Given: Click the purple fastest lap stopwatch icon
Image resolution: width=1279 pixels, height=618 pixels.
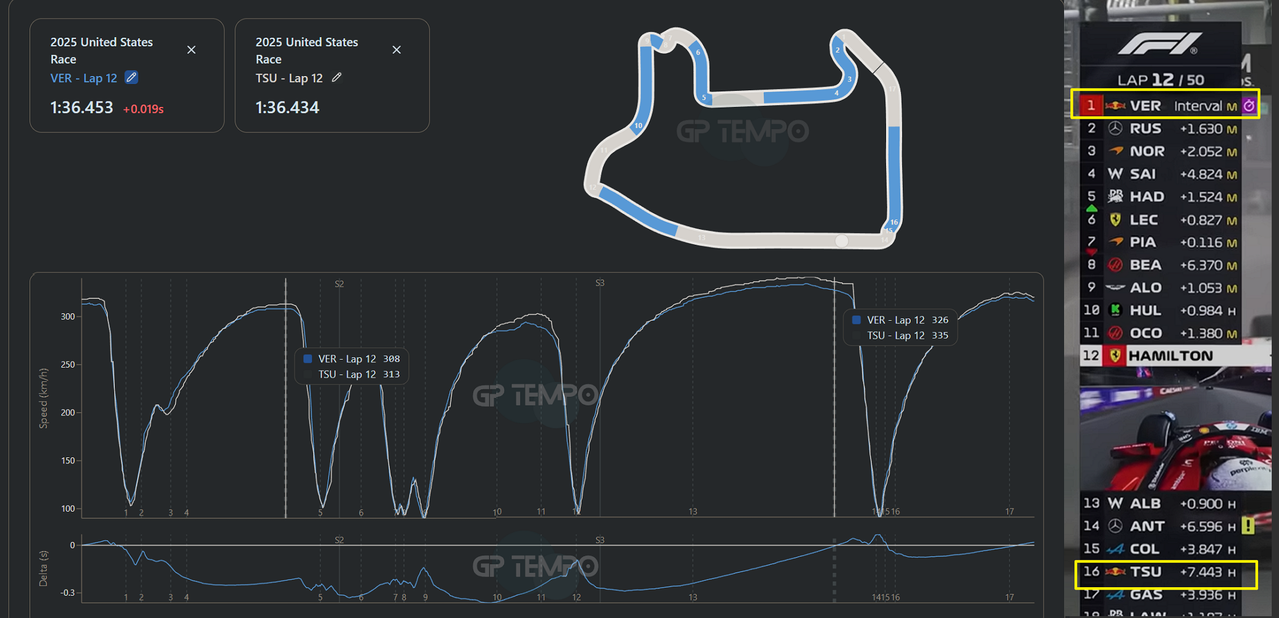Looking at the screenshot, I should pyautogui.click(x=1249, y=105).
